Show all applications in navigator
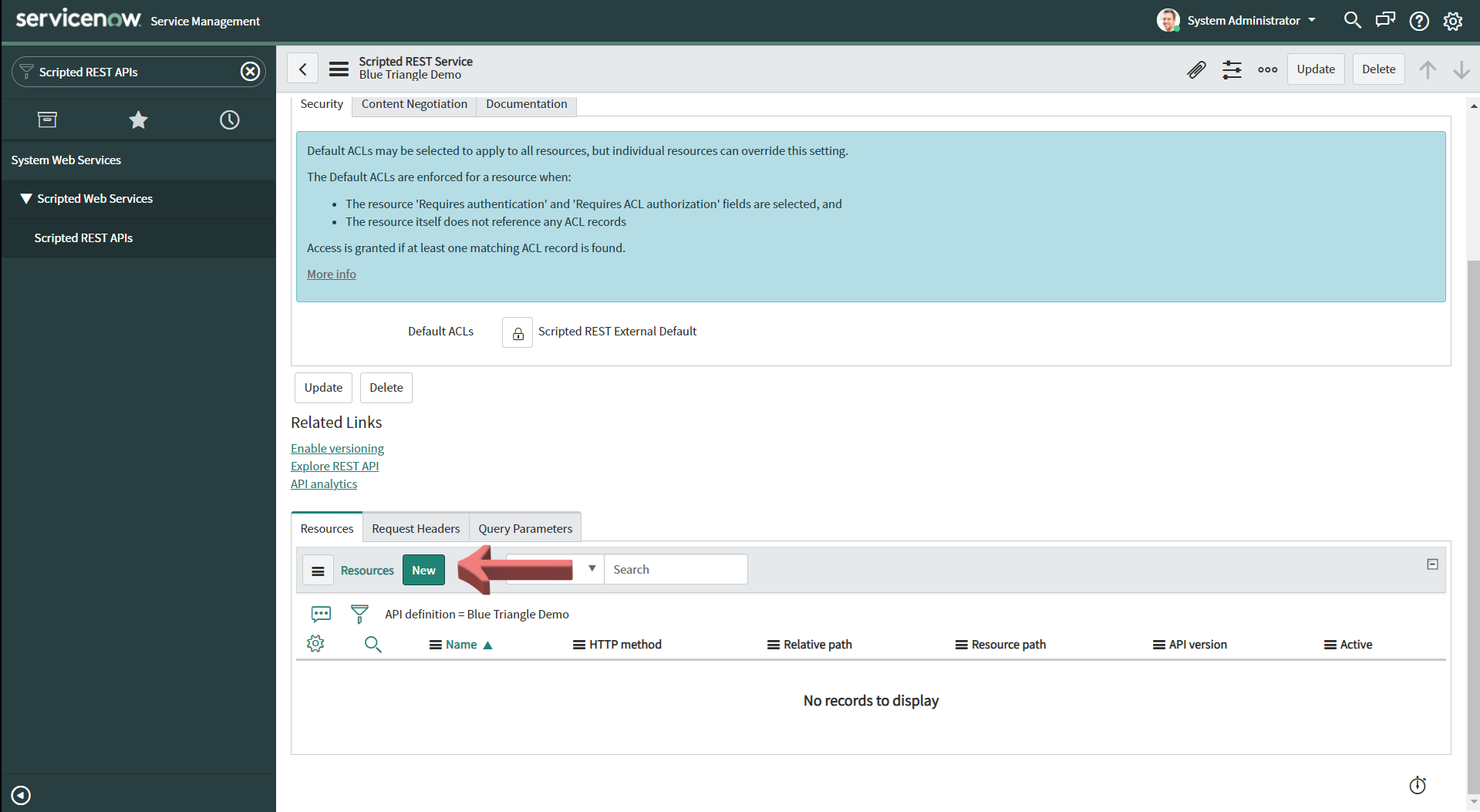1480x812 pixels. [x=47, y=120]
